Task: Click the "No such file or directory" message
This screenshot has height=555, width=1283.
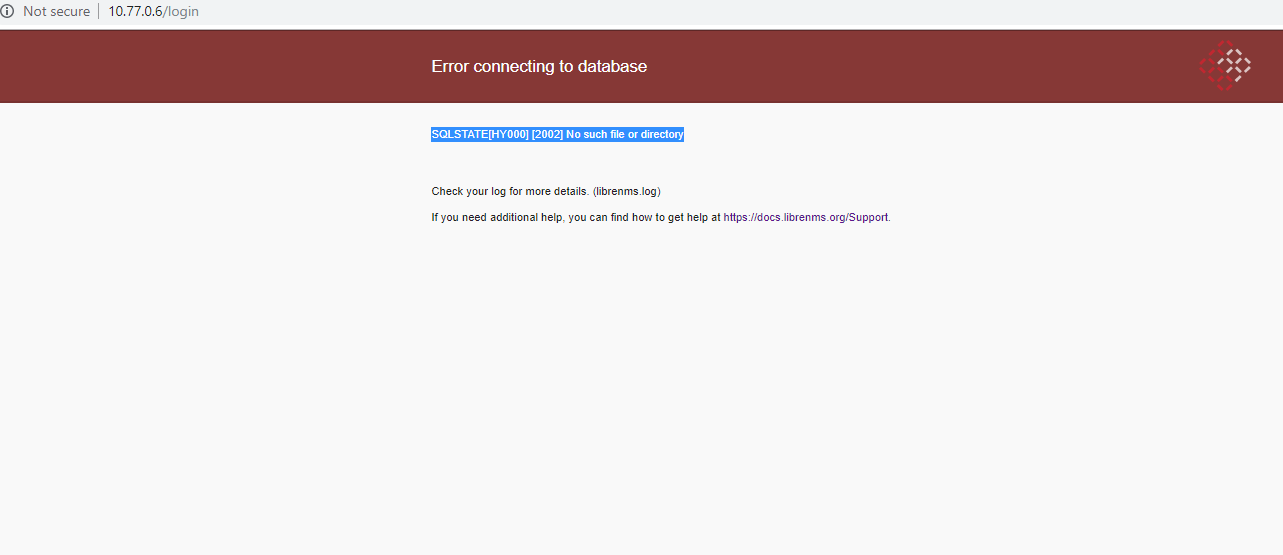Action: [x=625, y=134]
